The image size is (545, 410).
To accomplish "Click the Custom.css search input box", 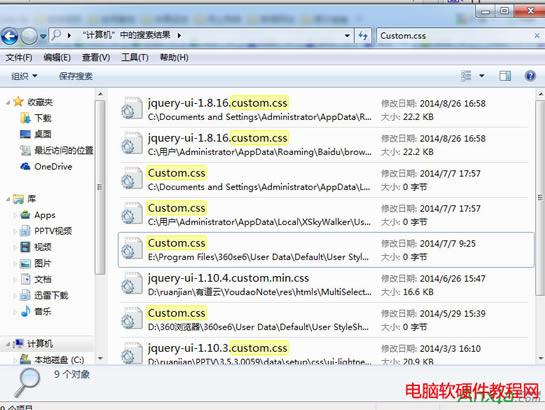I will [x=454, y=35].
